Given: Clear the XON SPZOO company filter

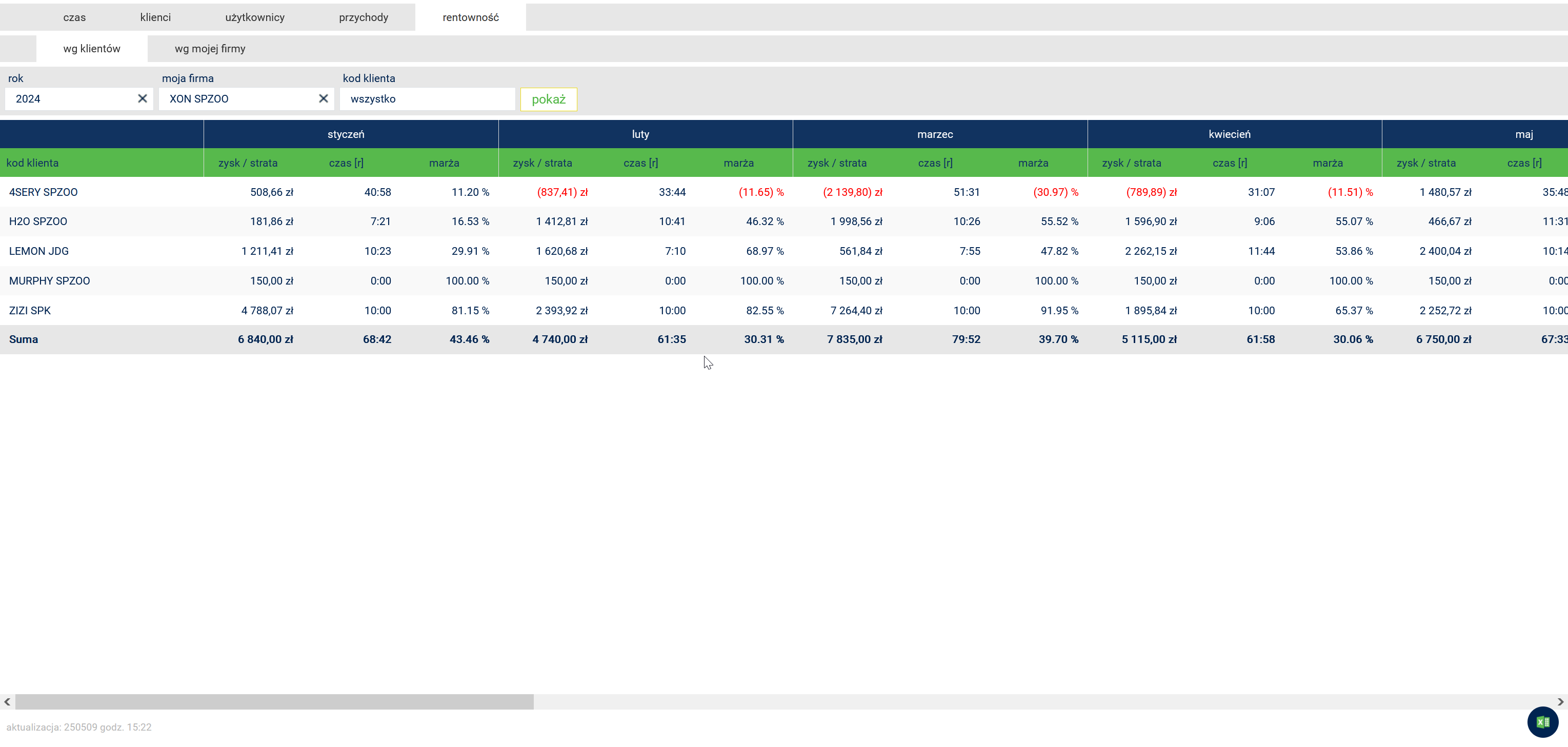Looking at the screenshot, I should click(323, 98).
